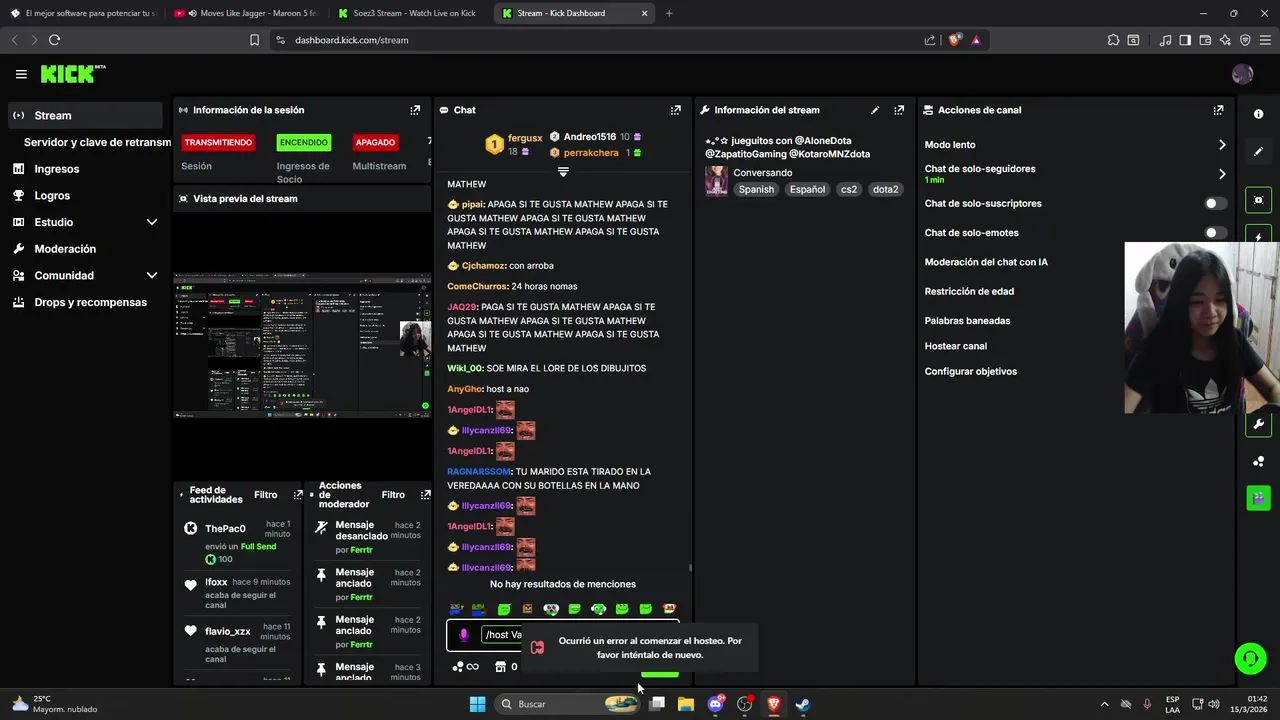Expand the Chat de solo-seguidores options
The image size is (1280, 720).
tap(1222, 174)
